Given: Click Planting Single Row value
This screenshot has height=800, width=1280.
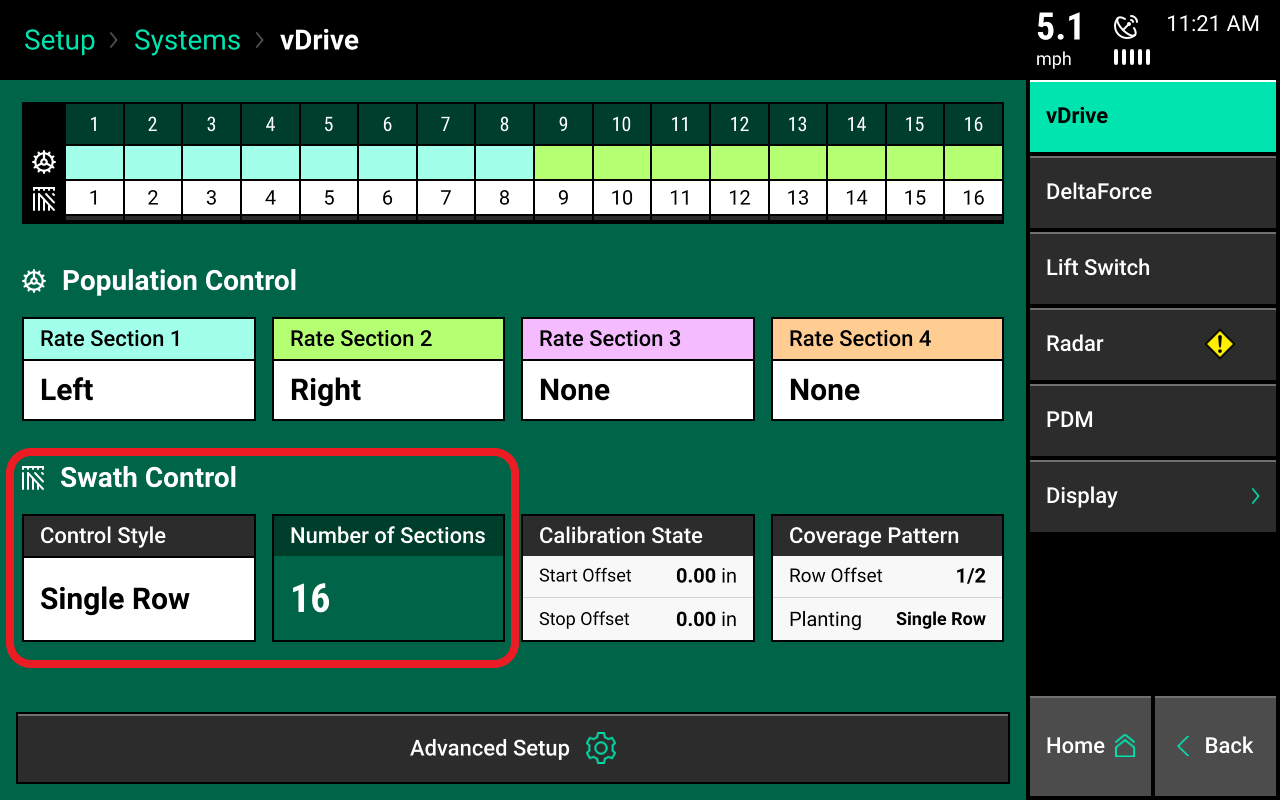Looking at the screenshot, I should click(941, 619).
